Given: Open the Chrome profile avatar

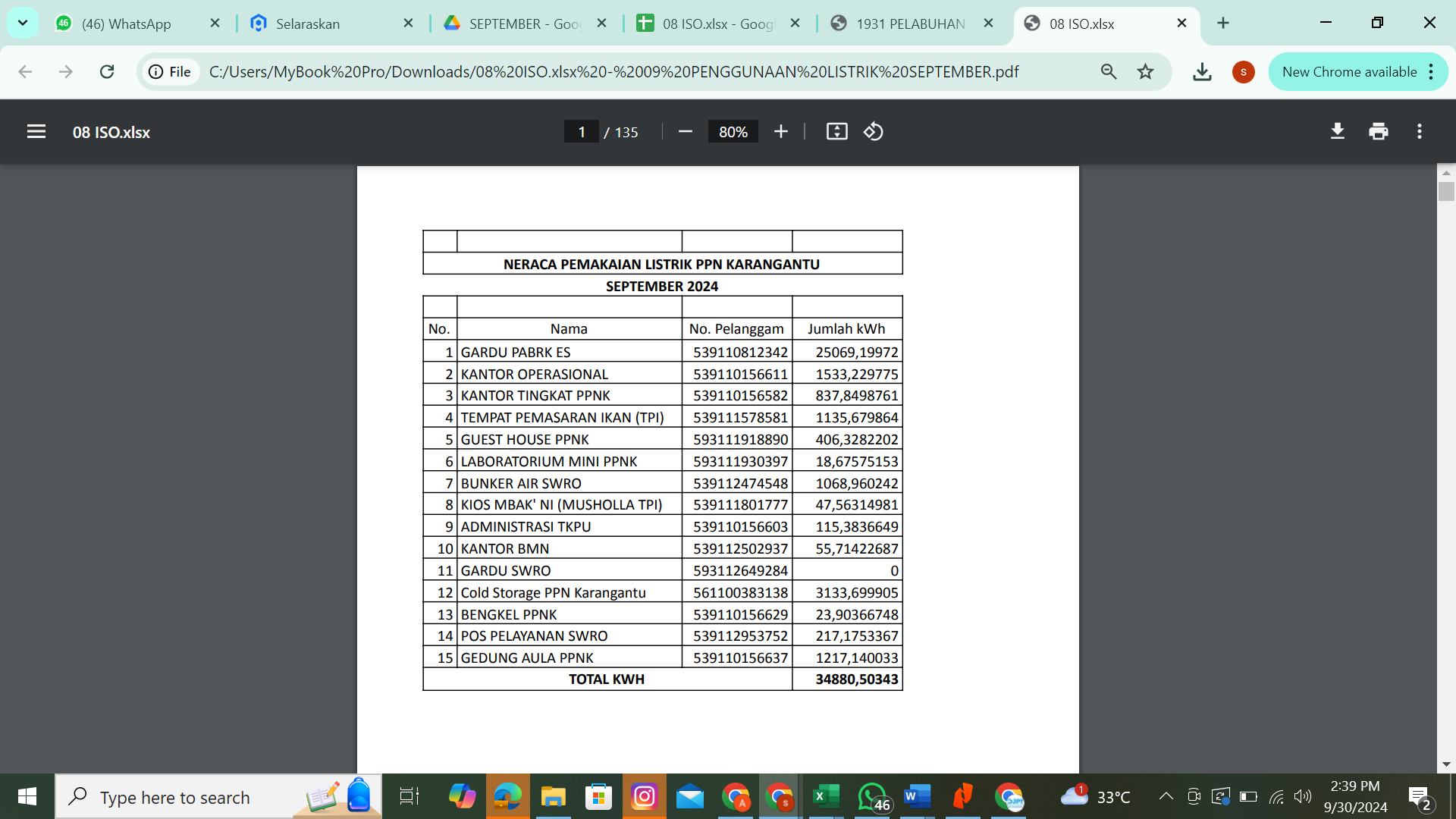Looking at the screenshot, I should [1244, 72].
